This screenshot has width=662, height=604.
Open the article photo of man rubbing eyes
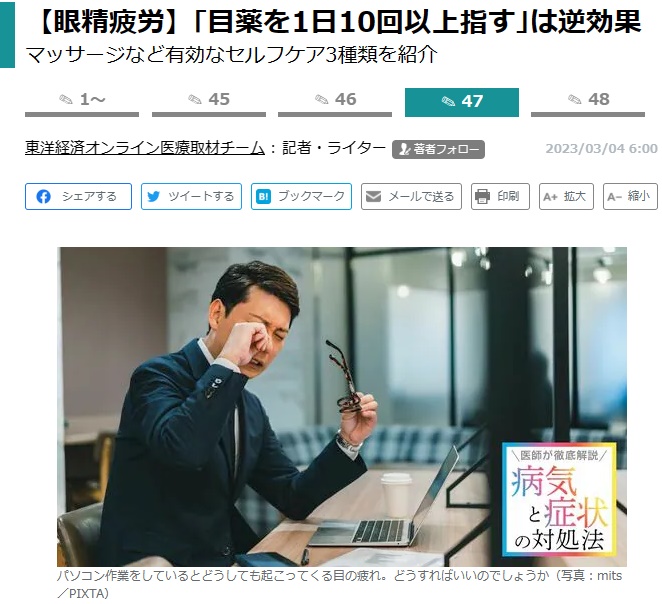click(x=342, y=406)
